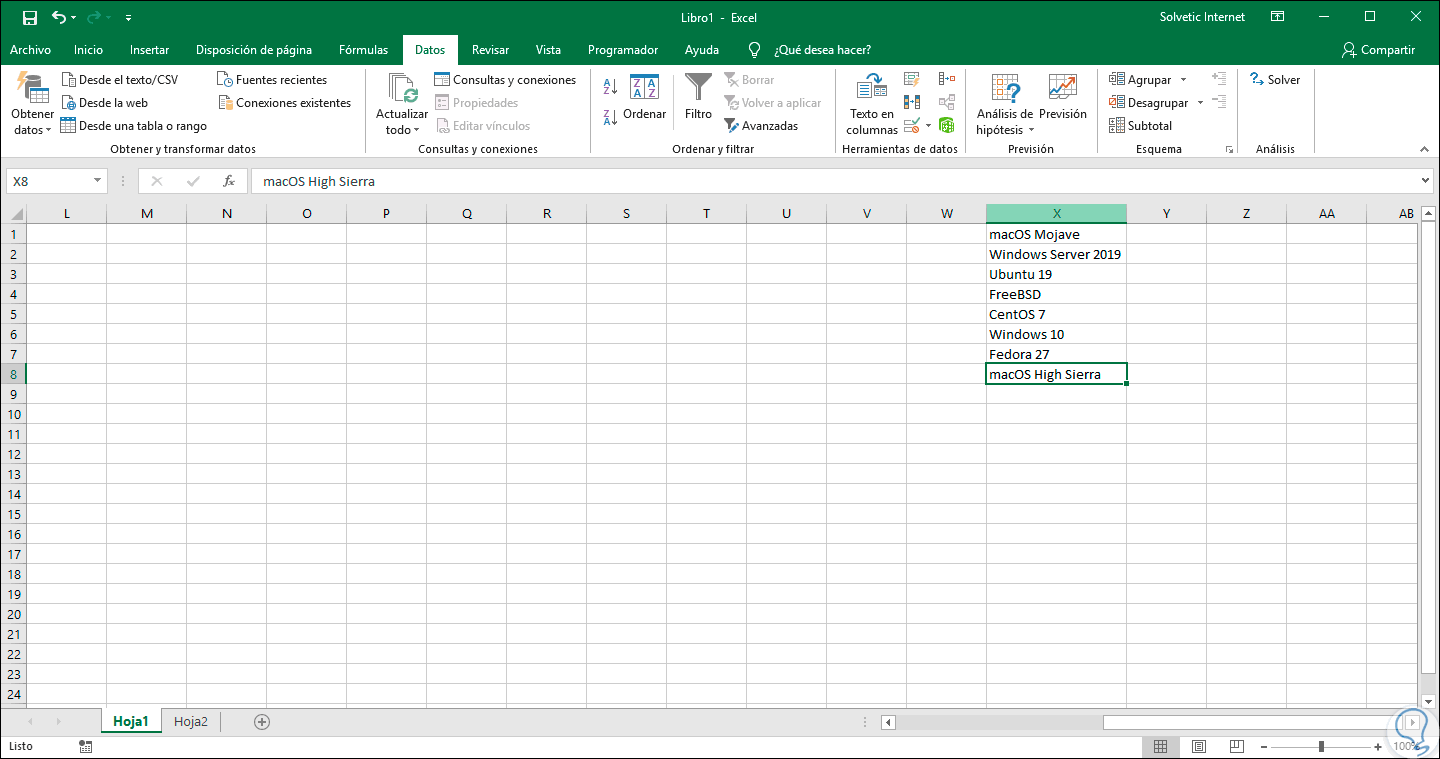Select Normal view button in status bar
Image resolution: width=1440 pixels, height=759 pixels.
(x=1160, y=746)
